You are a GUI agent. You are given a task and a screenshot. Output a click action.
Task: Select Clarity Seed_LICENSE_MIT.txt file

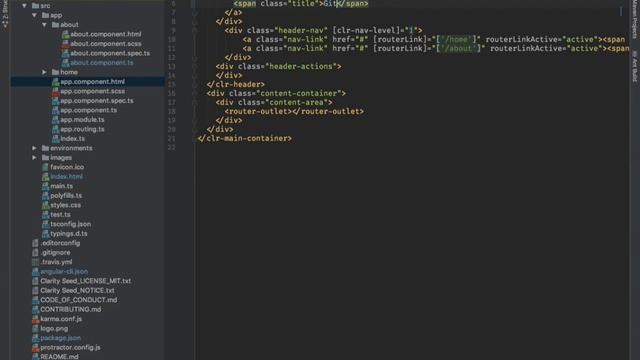(86, 281)
